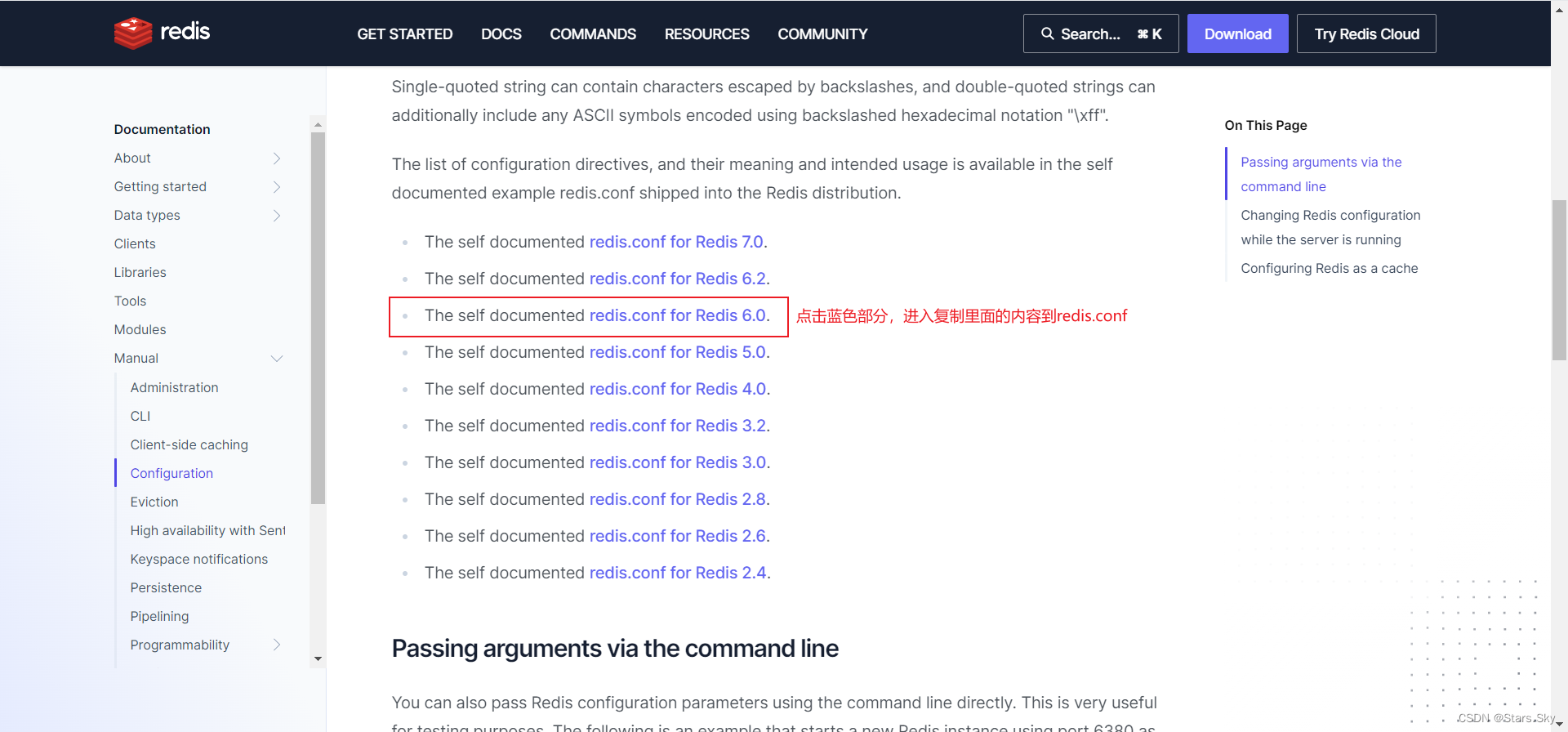Viewport: 1568px width, 732px height.
Task: Open Modules in the sidebar
Action: point(140,329)
